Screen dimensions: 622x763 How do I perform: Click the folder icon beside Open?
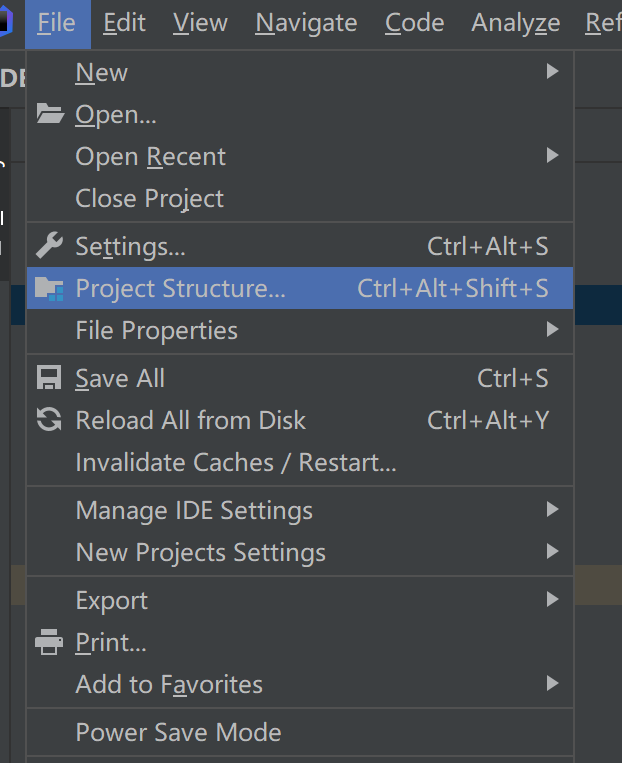coord(49,114)
